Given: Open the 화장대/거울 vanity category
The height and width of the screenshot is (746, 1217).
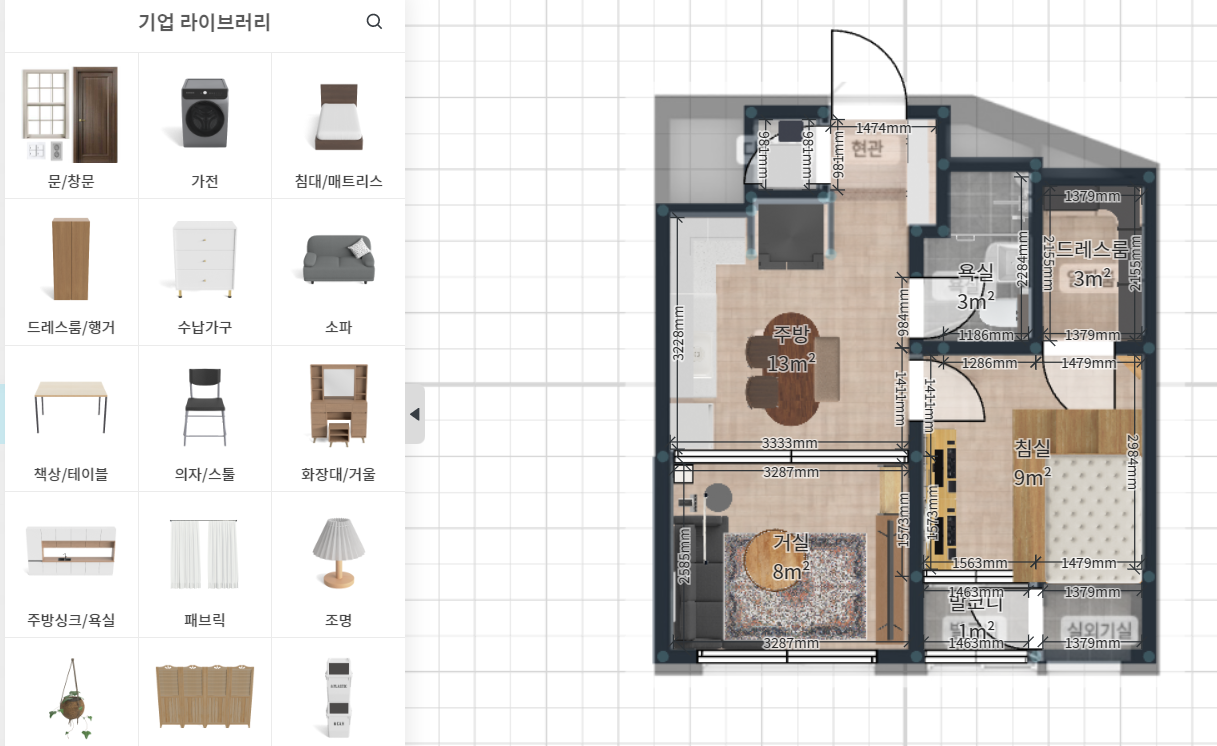Looking at the screenshot, I should [x=338, y=418].
